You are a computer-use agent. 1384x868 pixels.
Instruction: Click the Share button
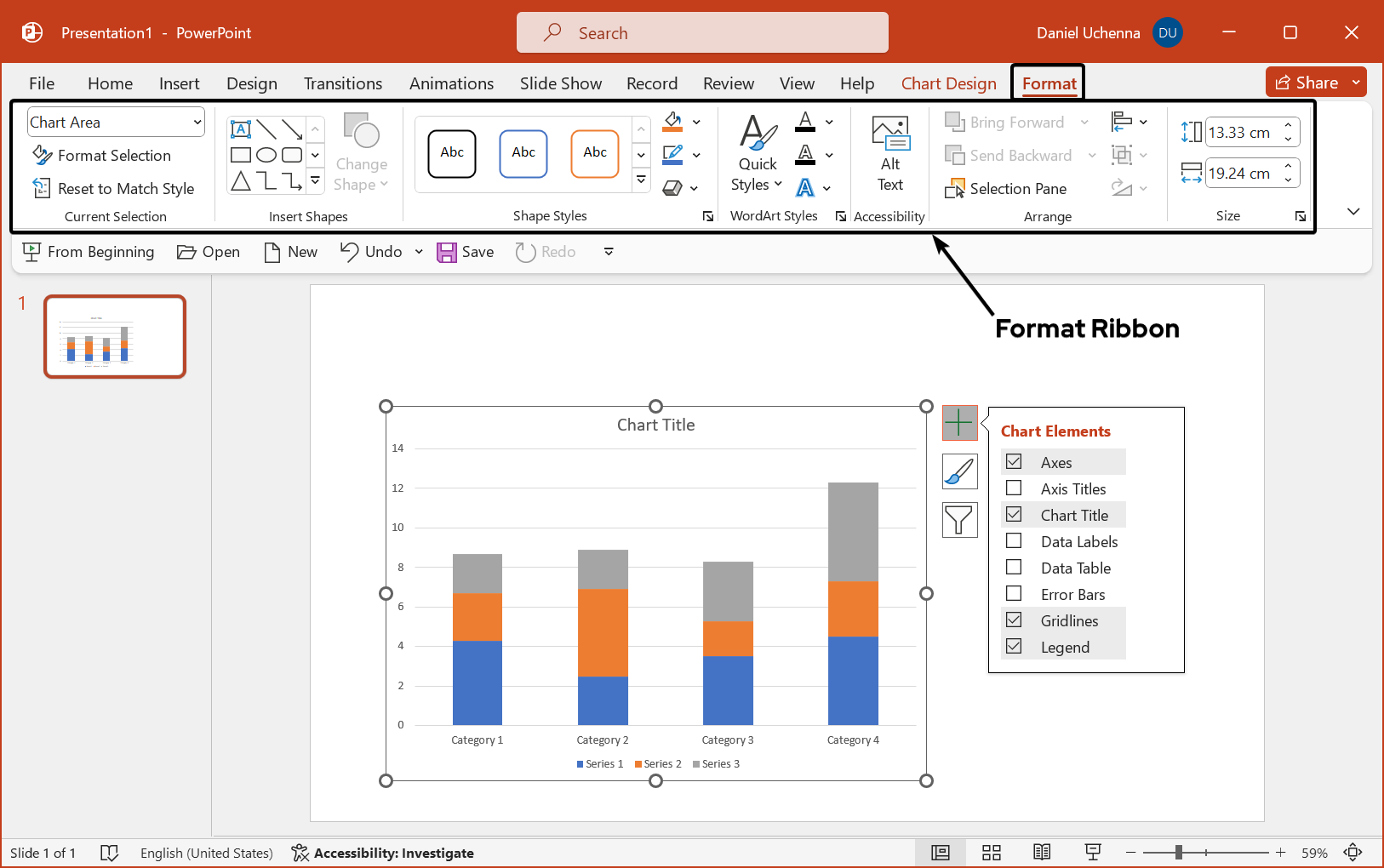(x=1308, y=82)
